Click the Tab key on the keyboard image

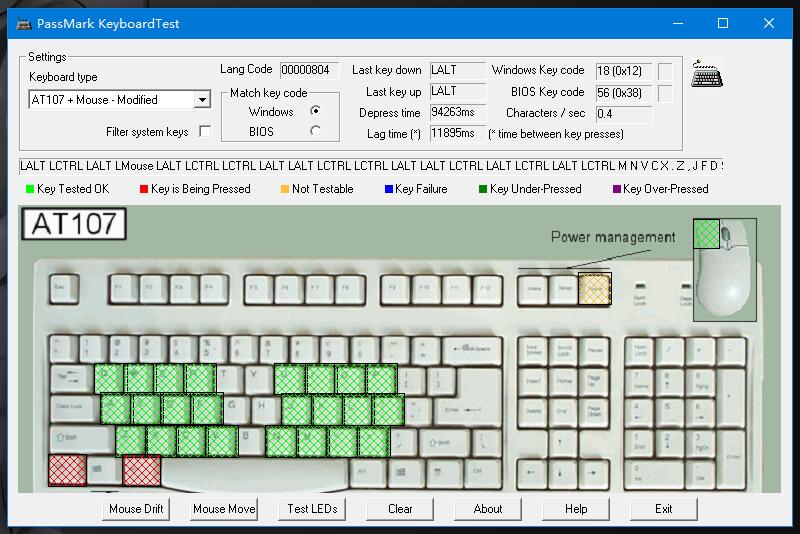pyautogui.click(x=71, y=379)
